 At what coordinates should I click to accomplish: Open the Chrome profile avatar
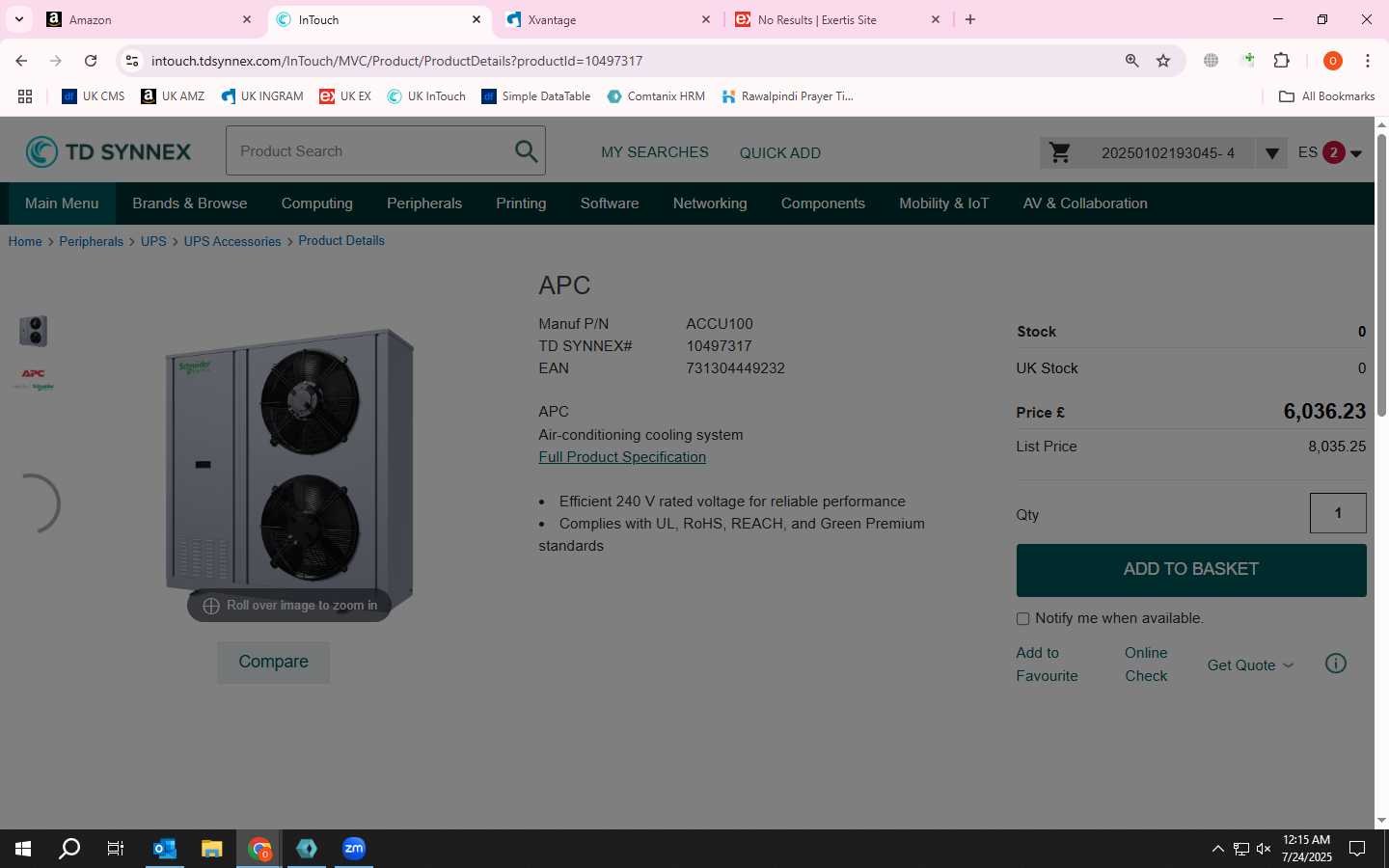coord(1333,61)
